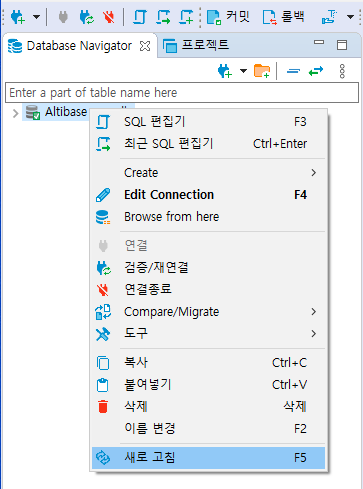Image resolution: width=363 pixels, height=489 pixels.
Task: Click the 롤백 rollback button
Action: click(x=283, y=17)
